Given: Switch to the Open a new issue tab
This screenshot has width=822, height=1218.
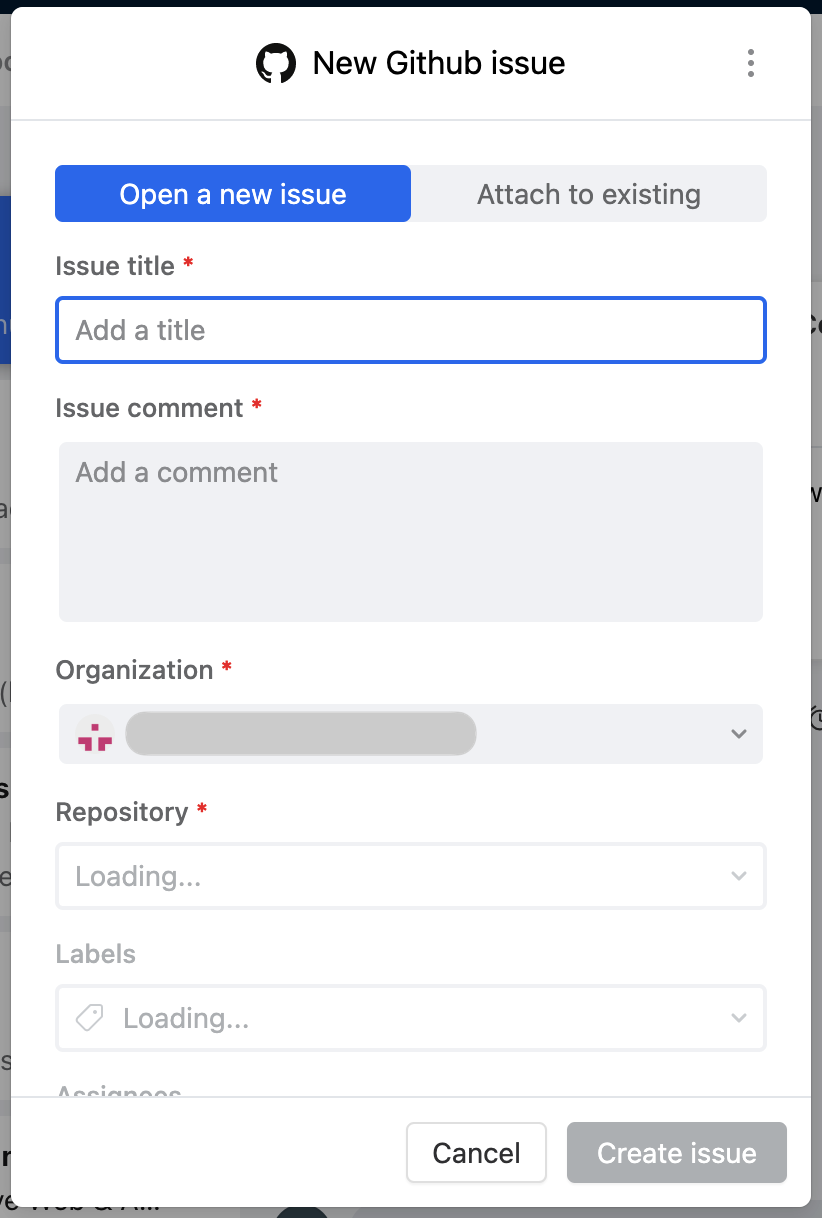Looking at the screenshot, I should (x=233, y=194).
